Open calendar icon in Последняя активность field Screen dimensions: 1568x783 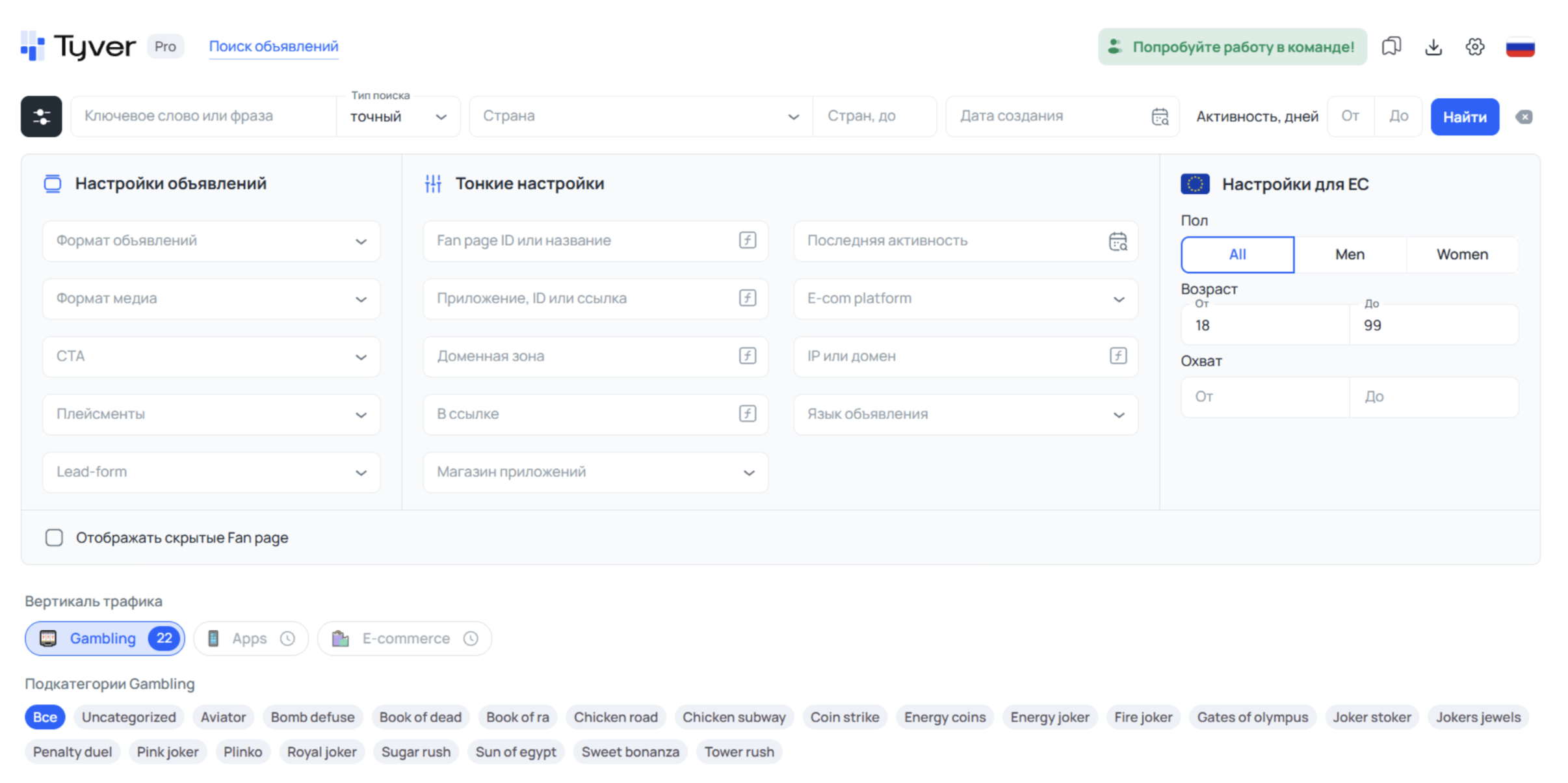click(x=1118, y=241)
